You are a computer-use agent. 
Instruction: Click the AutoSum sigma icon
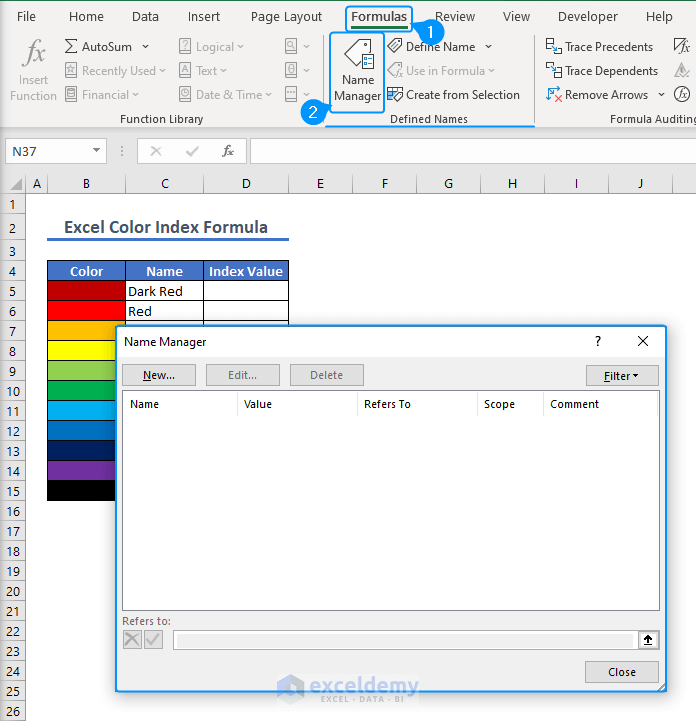point(71,46)
